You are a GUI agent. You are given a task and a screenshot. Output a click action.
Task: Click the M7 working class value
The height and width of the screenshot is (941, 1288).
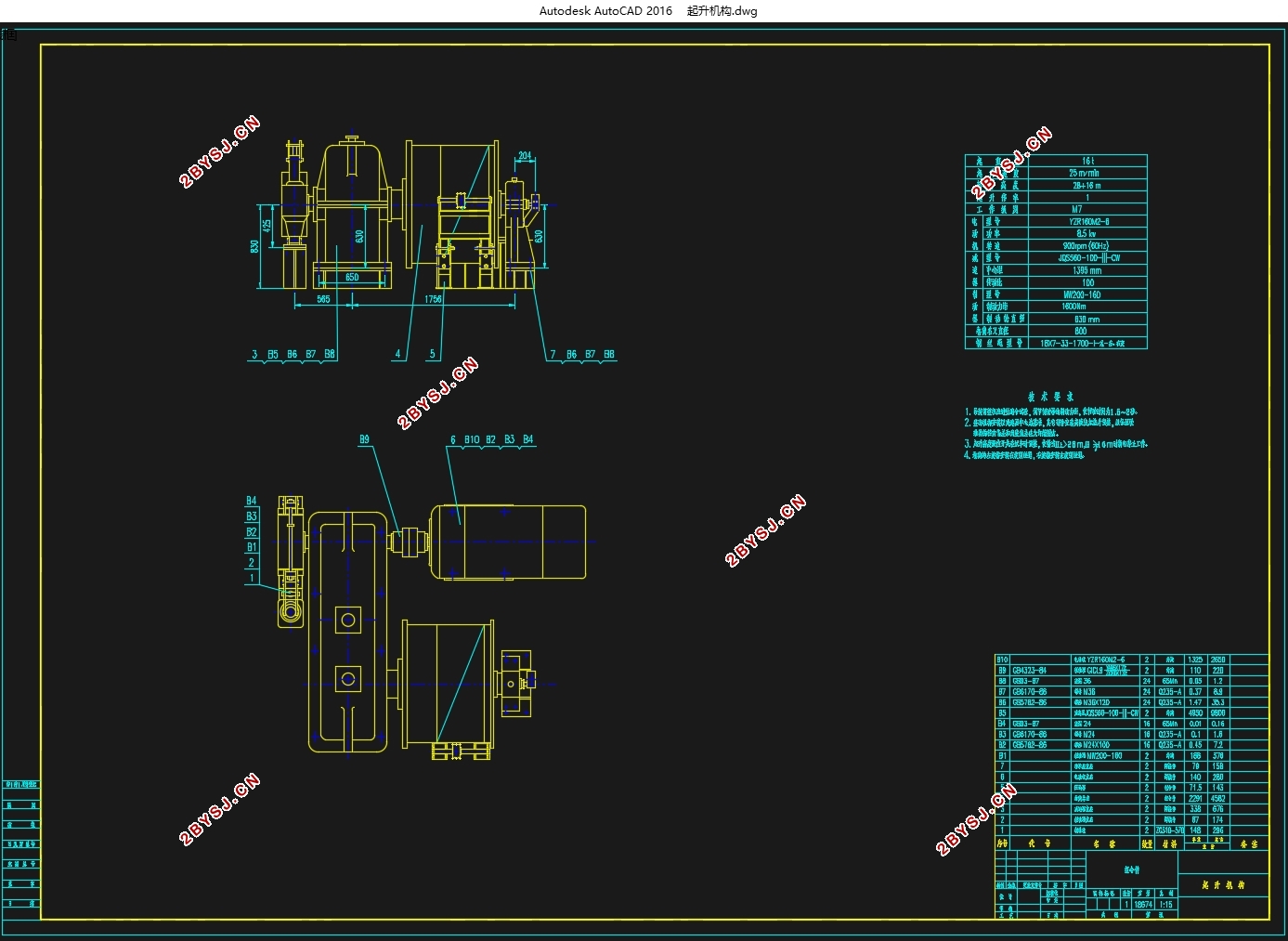pyautogui.click(x=1076, y=209)
